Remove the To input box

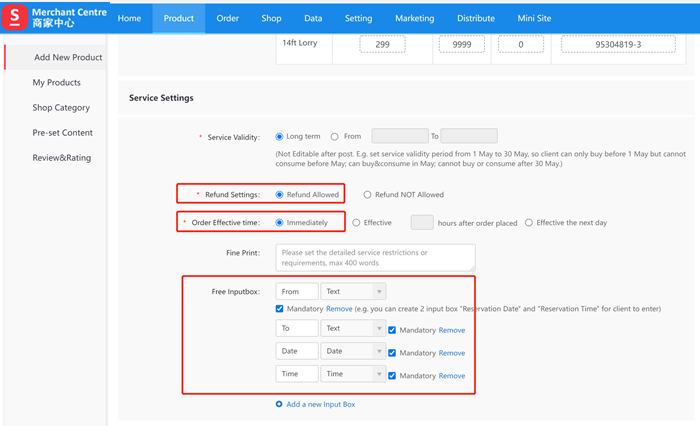click(452, 330)
